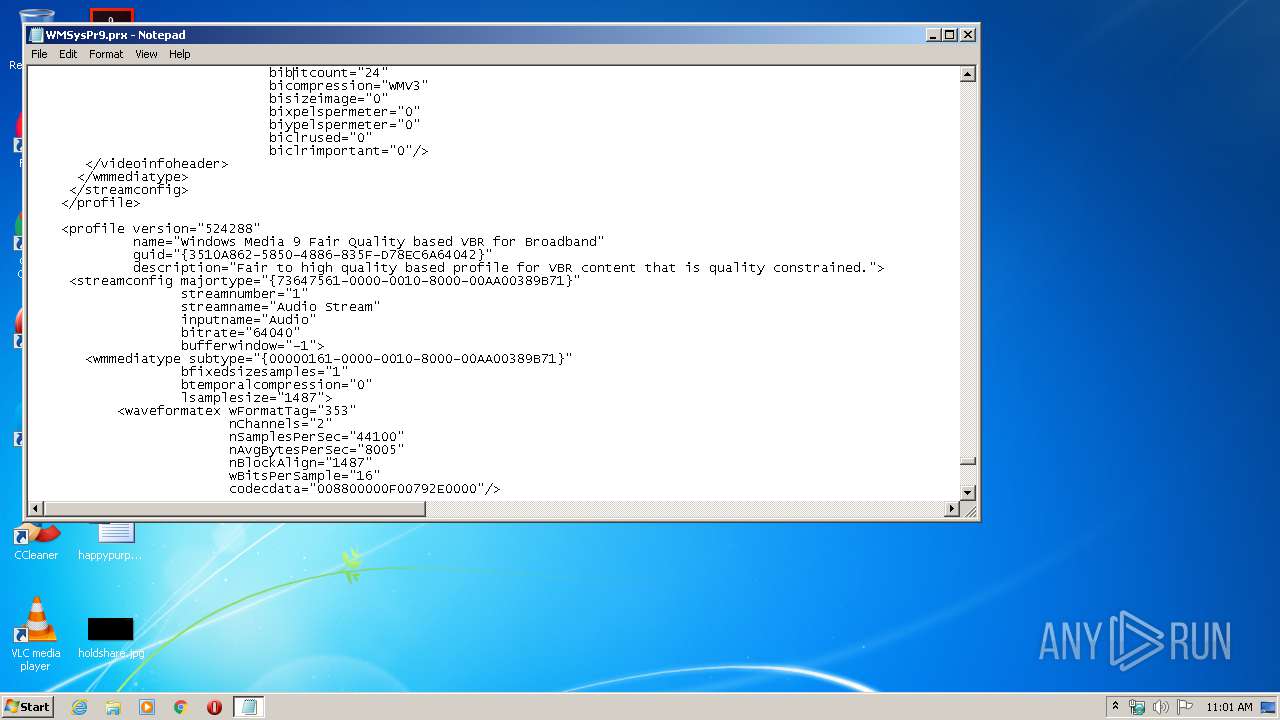Image resolution: width=1280 pixels, height=720 pixels.
Task: Click the streamname="Audio Stream" line
Action: click(280, 307)
